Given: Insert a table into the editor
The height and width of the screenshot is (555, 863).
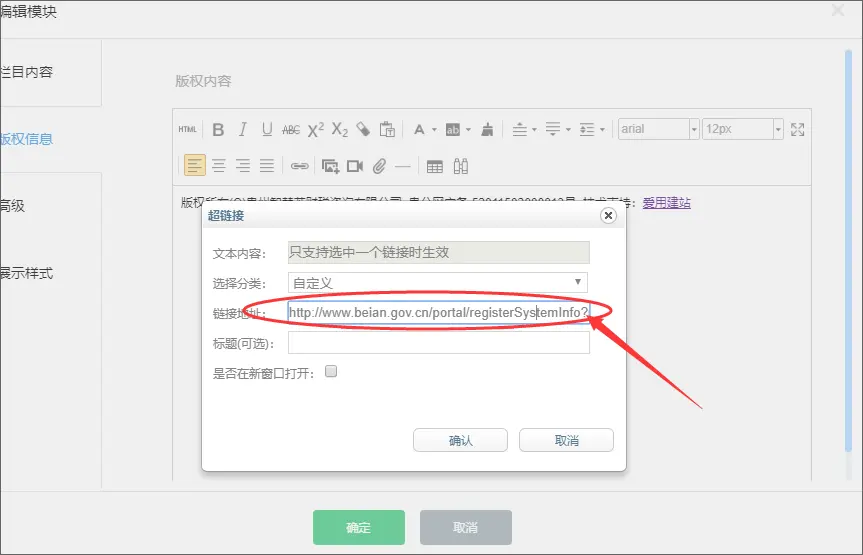Looking at the screenshot, I should point(435,166).
